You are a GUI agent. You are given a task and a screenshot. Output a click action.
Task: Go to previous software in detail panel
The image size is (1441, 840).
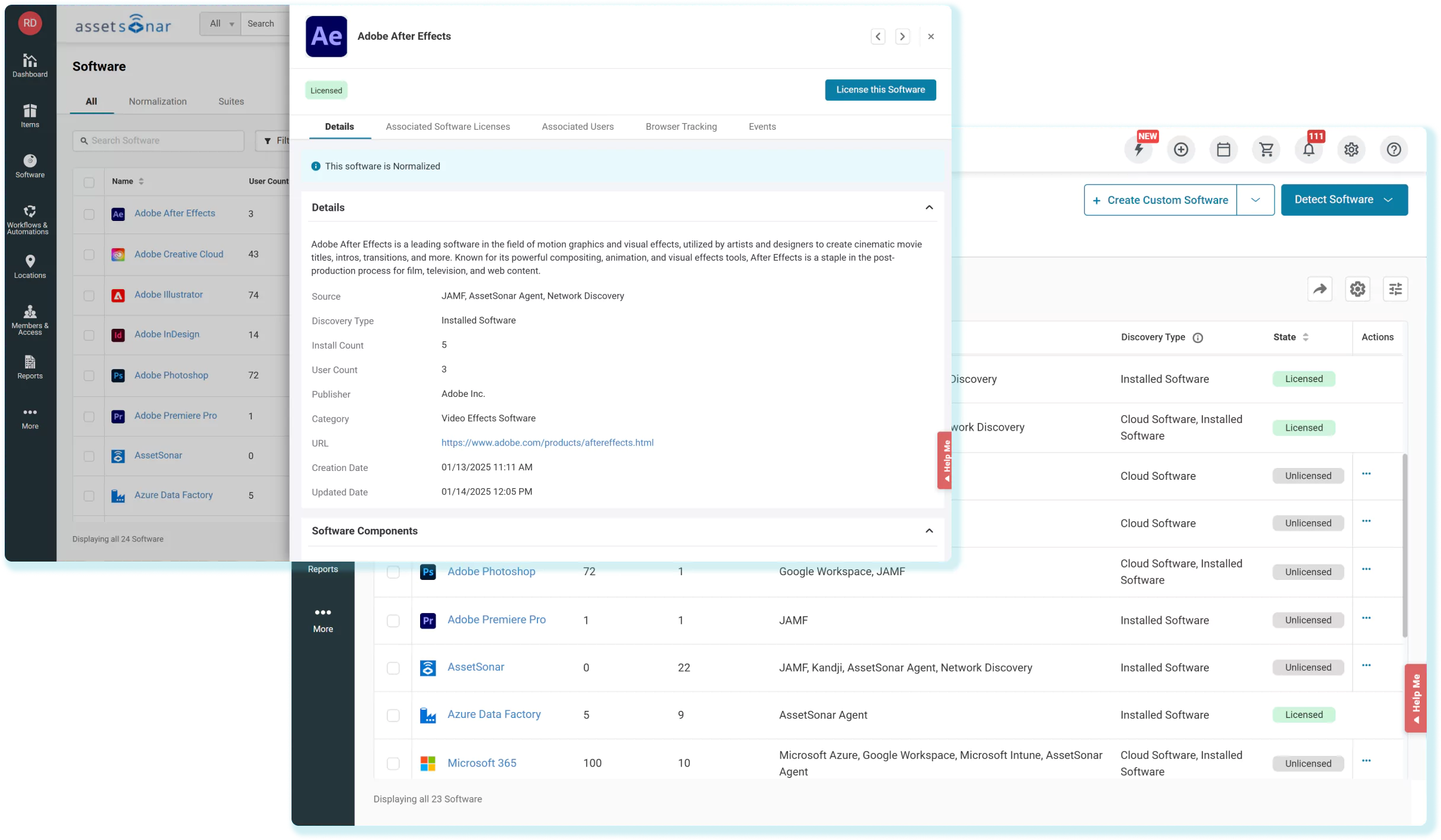click(878, 37)
